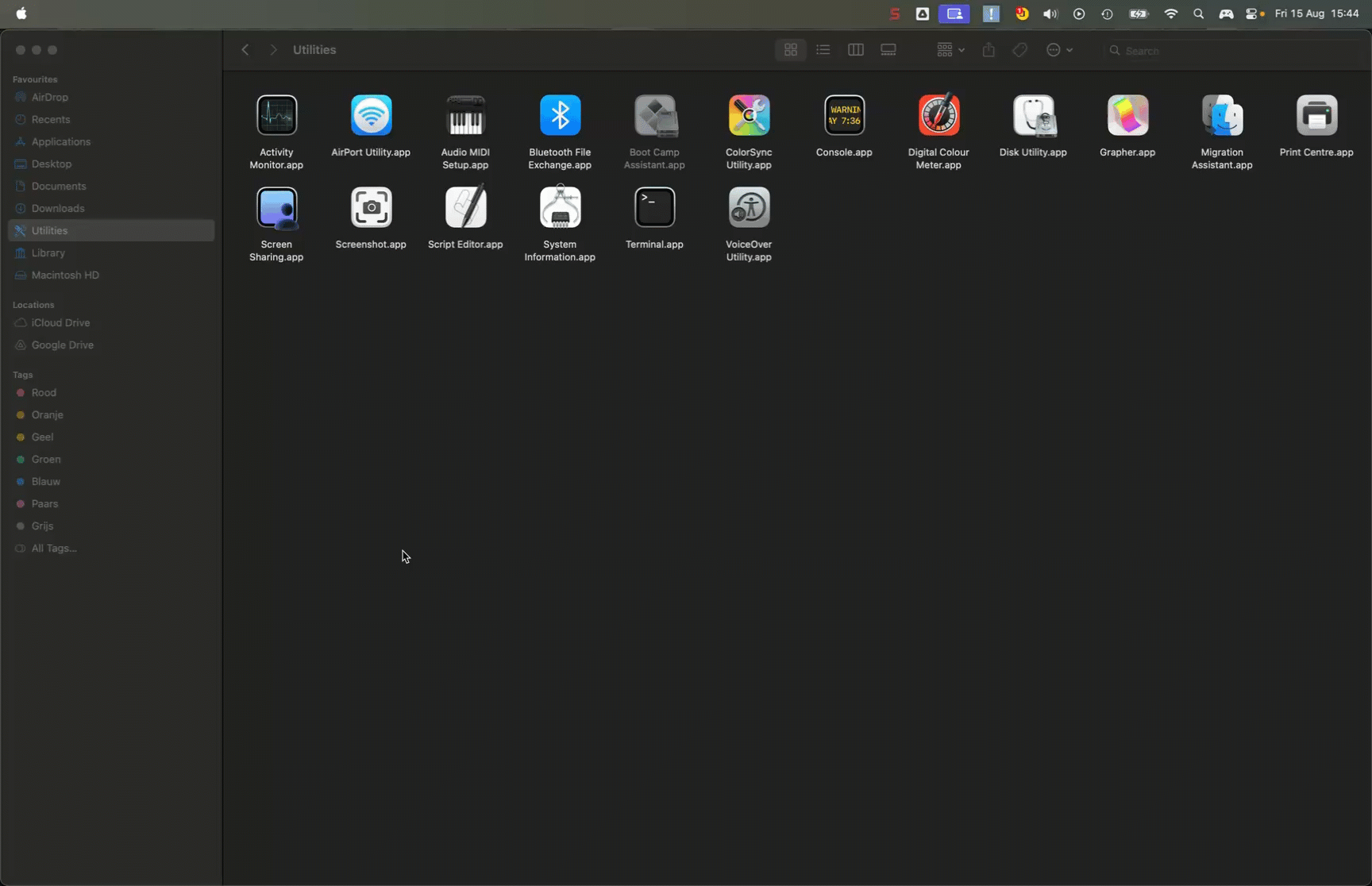Switch to list view in toolbar
This screenshot has height=886, width=1372.
click(823, 50)
